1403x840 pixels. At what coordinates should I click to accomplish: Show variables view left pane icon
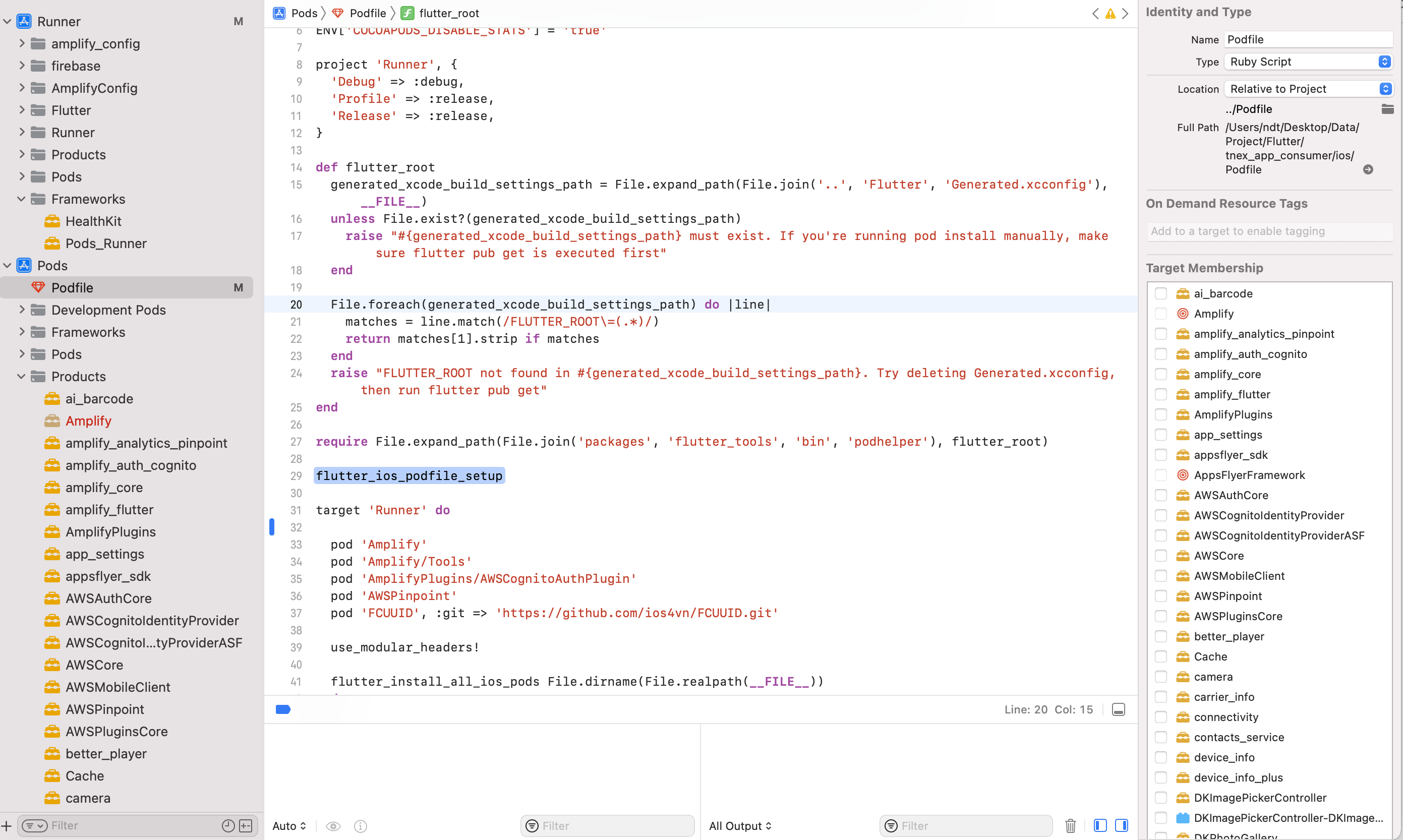[x=1100, y=825]
